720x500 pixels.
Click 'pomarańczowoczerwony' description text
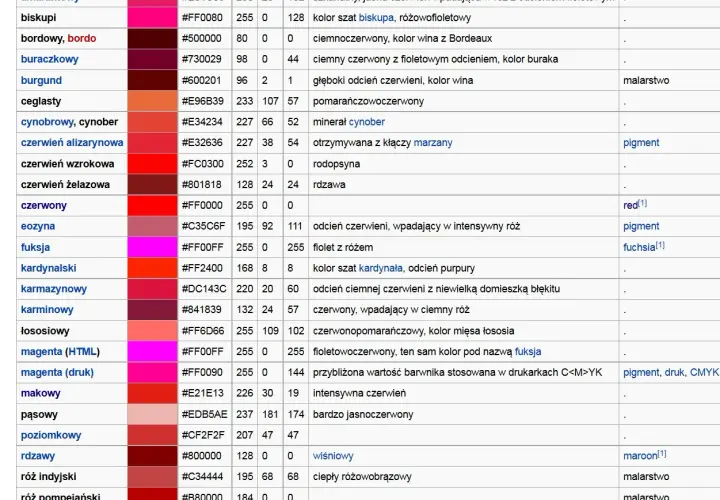click(x=368, y=101)
